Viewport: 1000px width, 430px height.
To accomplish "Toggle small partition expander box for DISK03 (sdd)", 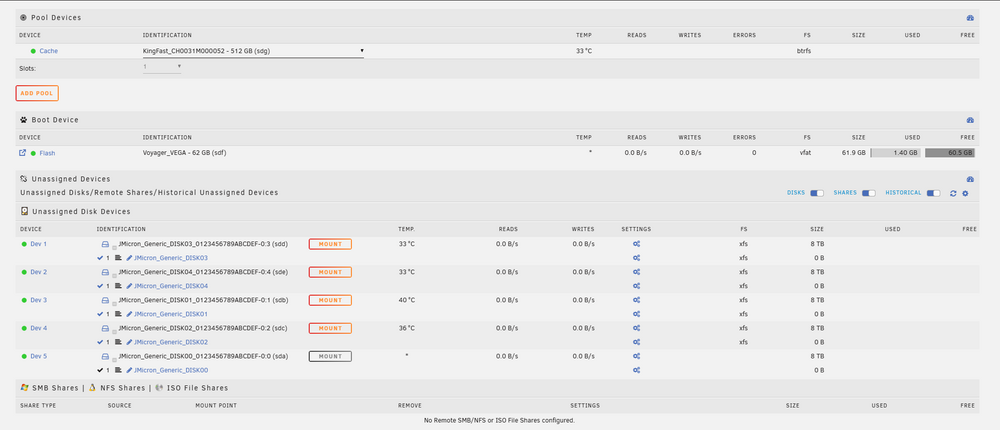I will click(x=114, y=247).
